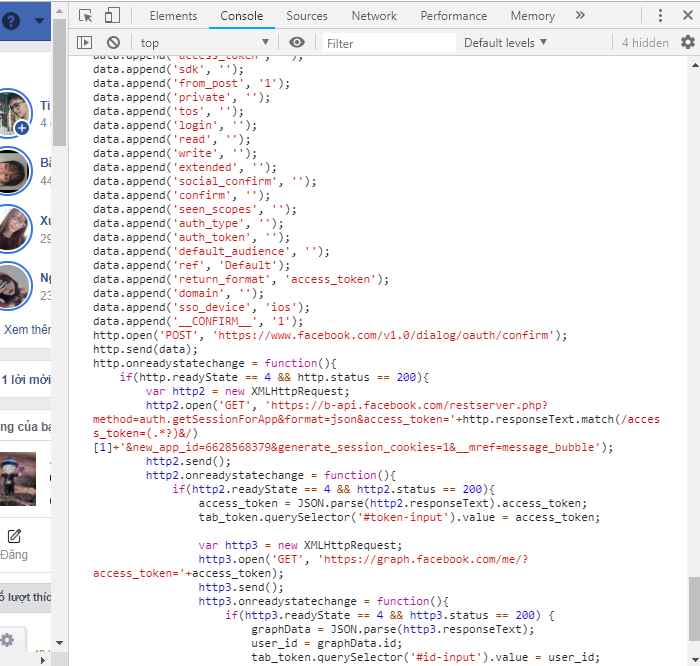The width and height of the screenshot is (700, 666).
Task: Select the Console tab
Action: tap(242, 16)
